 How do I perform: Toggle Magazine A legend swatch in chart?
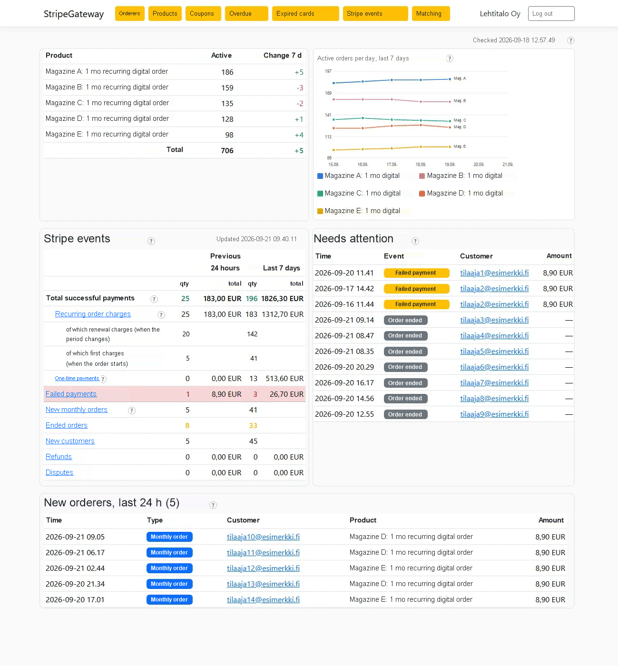[x=320, y=176]
